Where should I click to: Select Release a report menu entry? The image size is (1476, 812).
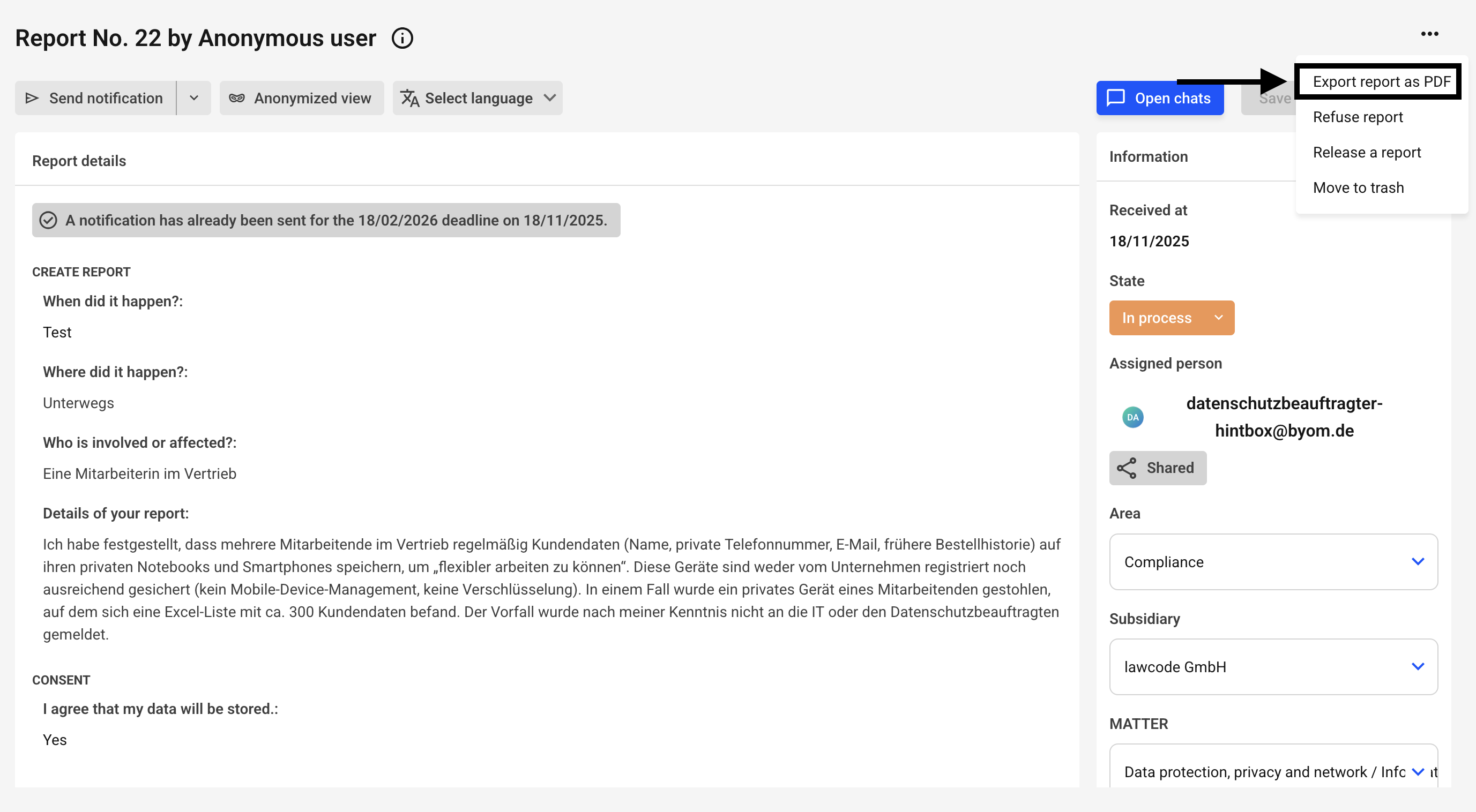pyautogui.click(x=1367, y=152)
